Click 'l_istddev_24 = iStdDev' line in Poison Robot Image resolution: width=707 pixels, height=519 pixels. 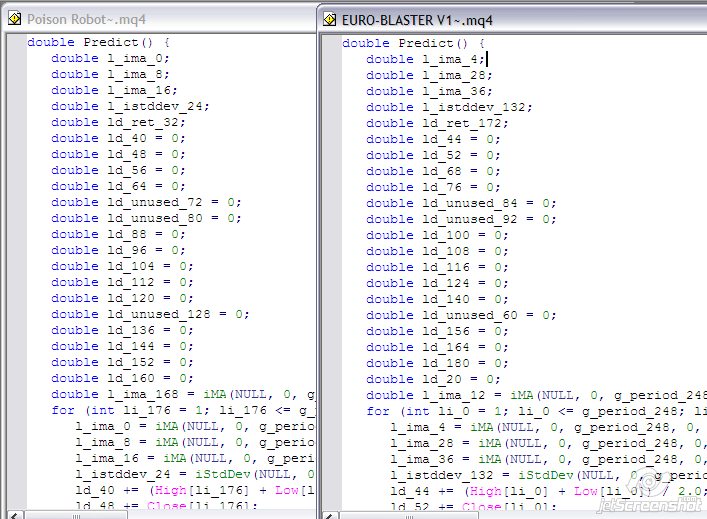[x=195, y=475]
